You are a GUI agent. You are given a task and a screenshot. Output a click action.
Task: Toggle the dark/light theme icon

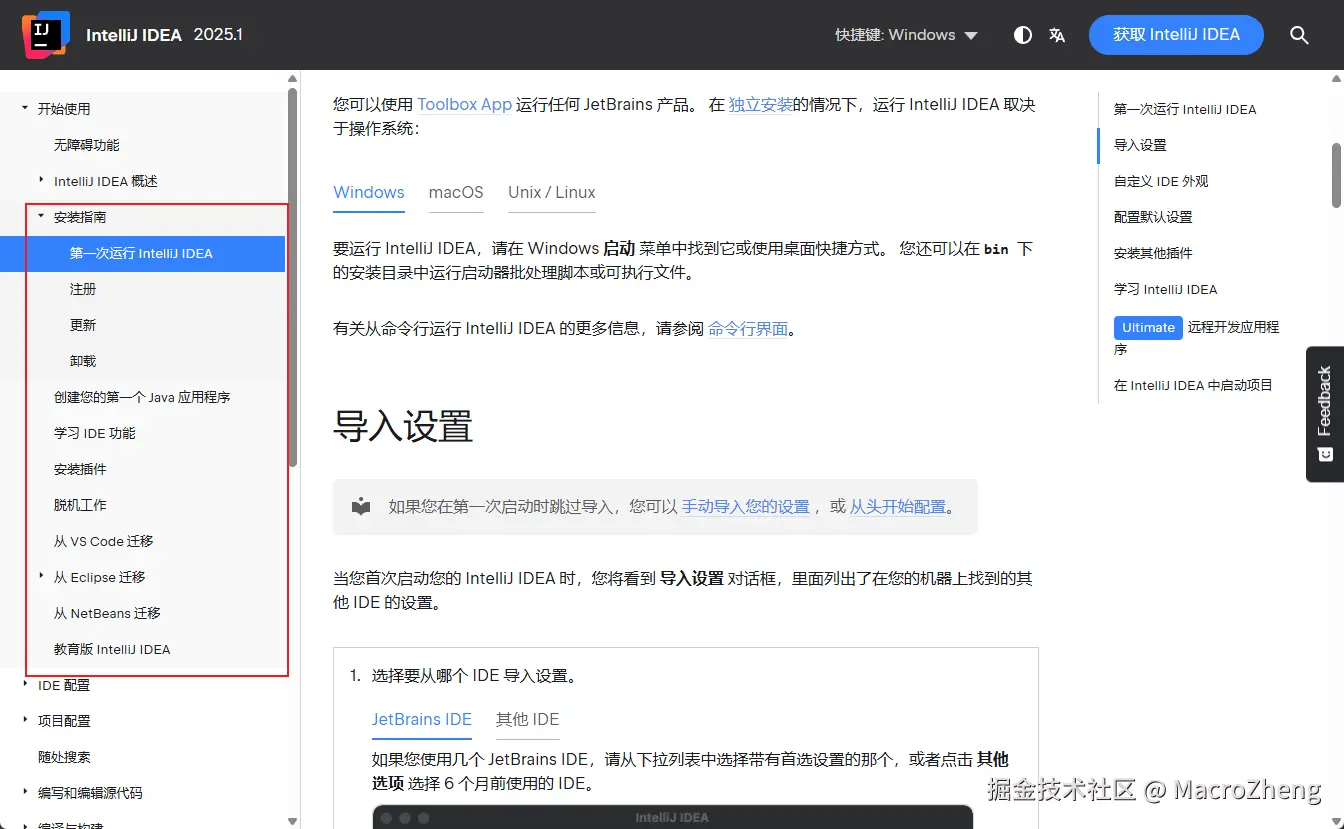(1022, 35)
